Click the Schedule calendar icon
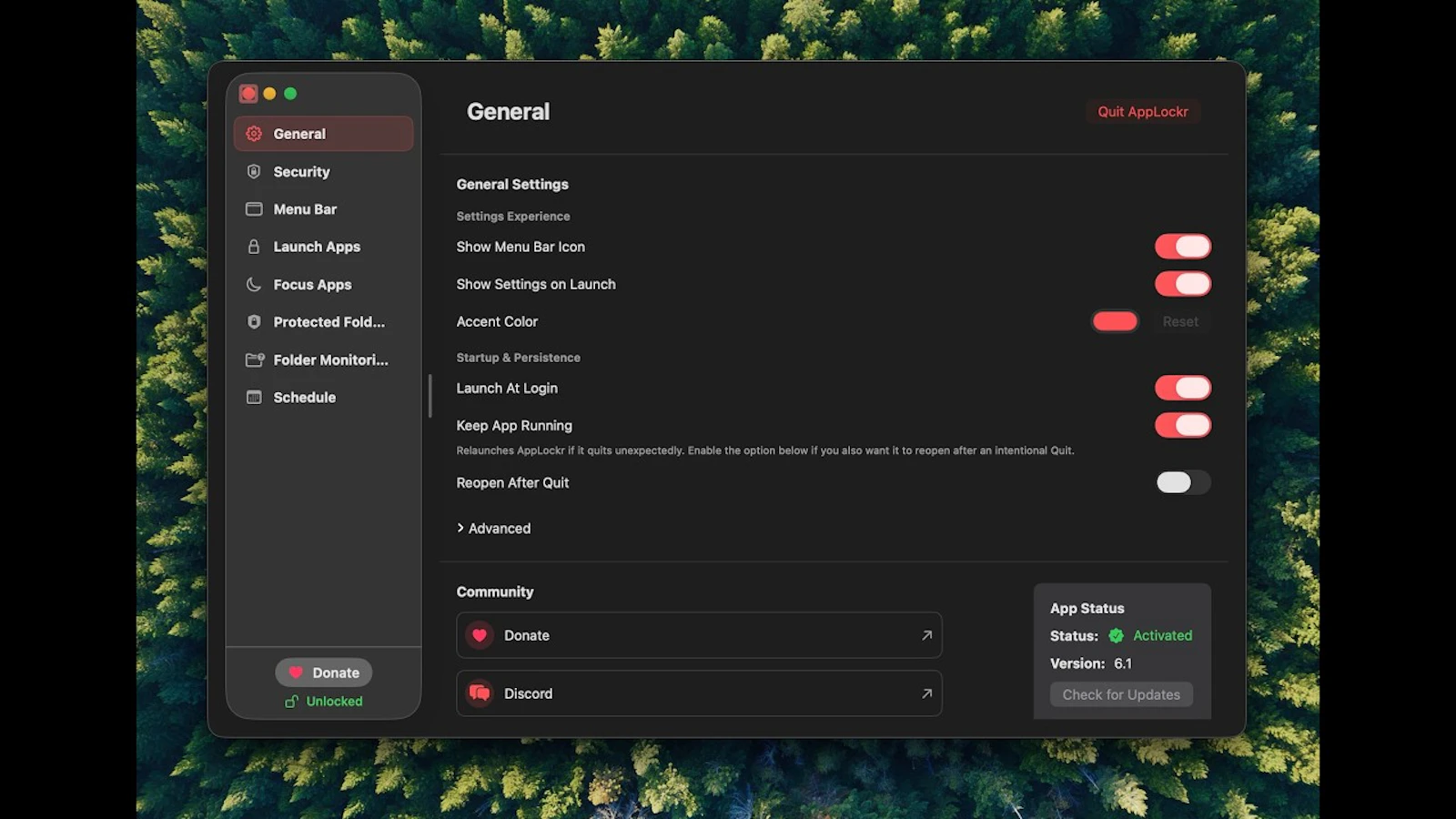This screenshot has width=1456, height=819. tap(254, 398)
